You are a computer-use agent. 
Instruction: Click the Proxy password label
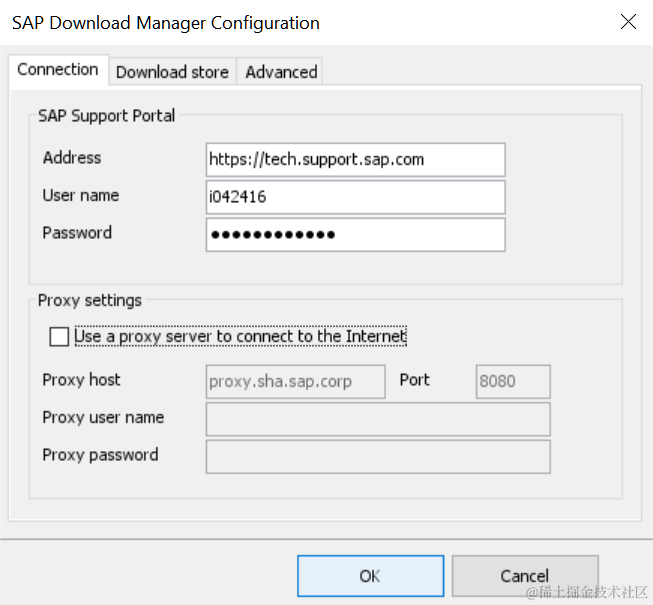100,455
